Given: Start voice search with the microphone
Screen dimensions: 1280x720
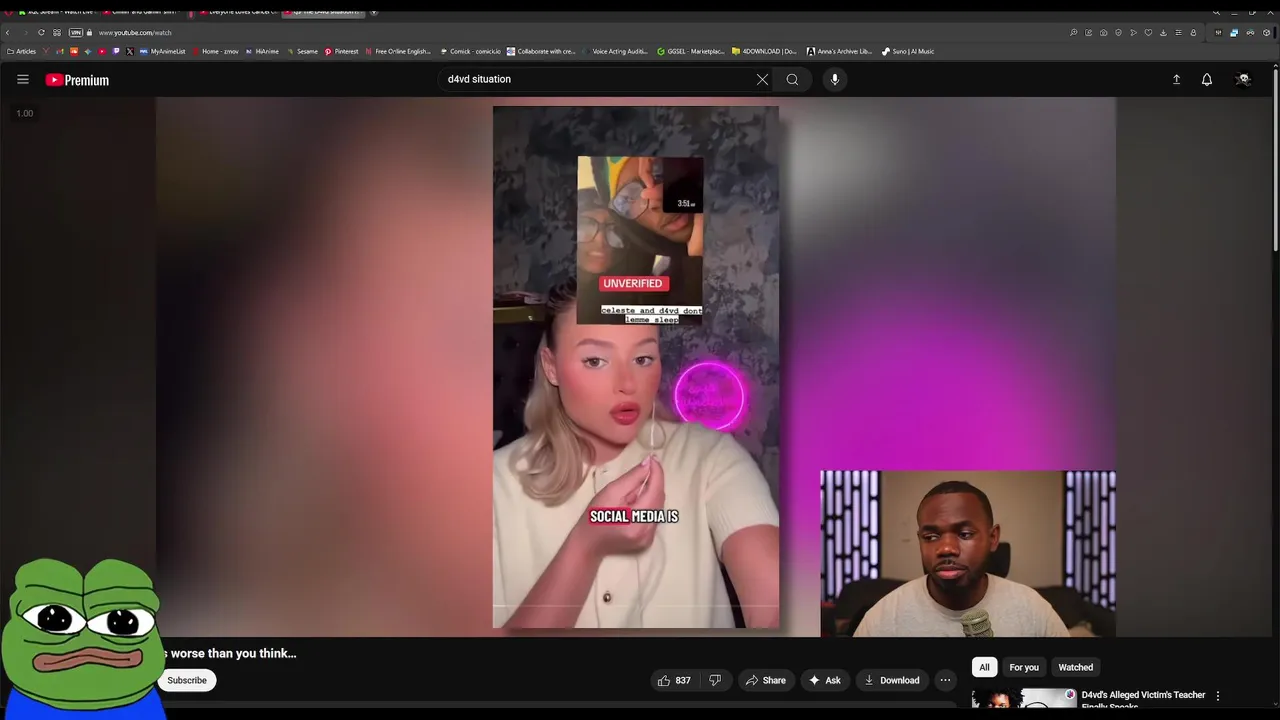Looking at the screenshot, I should tap(835, 79).
